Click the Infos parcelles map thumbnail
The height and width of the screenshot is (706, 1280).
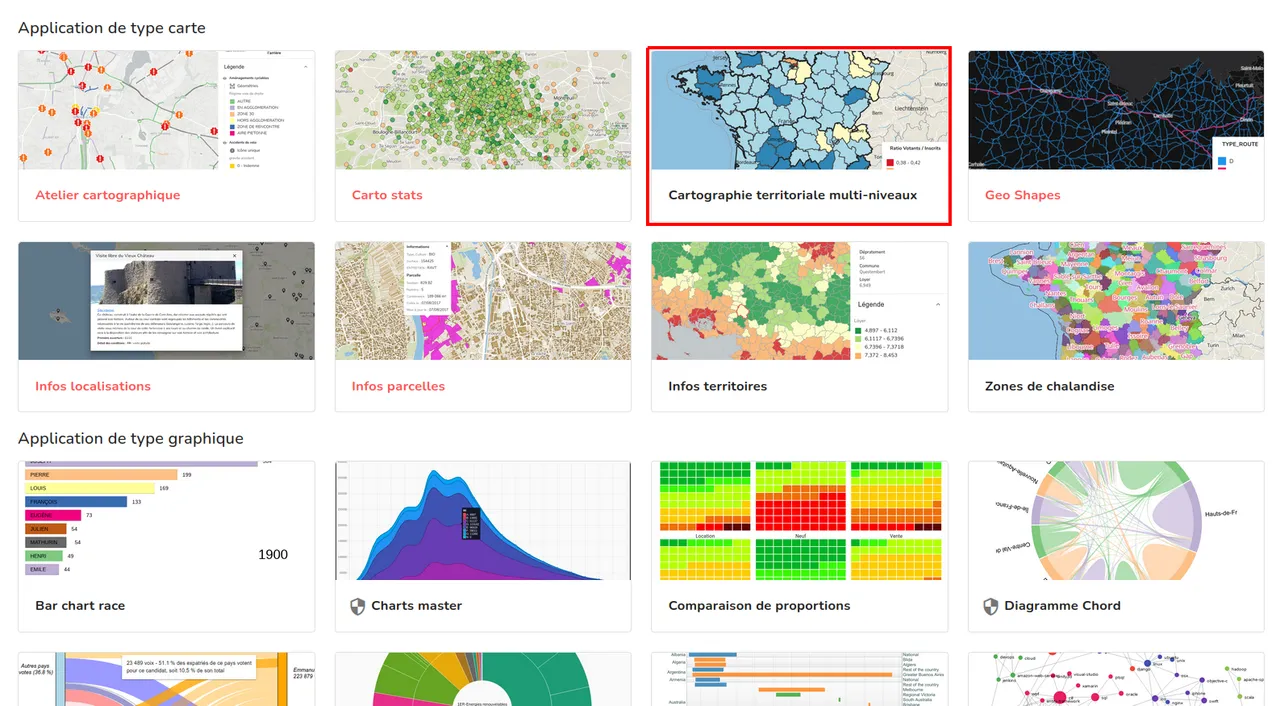point(483,301)
